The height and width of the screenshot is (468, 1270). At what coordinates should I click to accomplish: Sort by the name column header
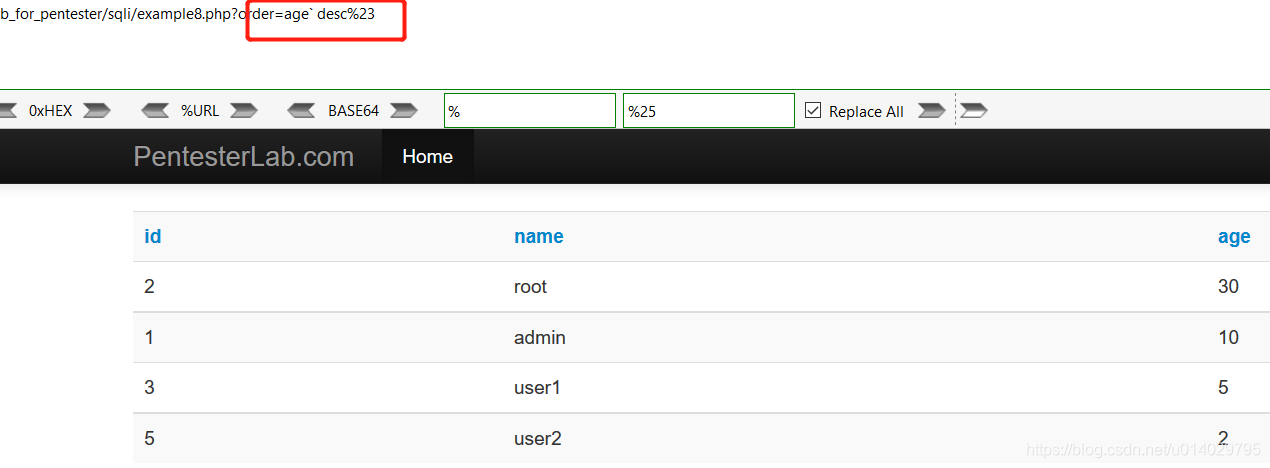coord(539,237)
